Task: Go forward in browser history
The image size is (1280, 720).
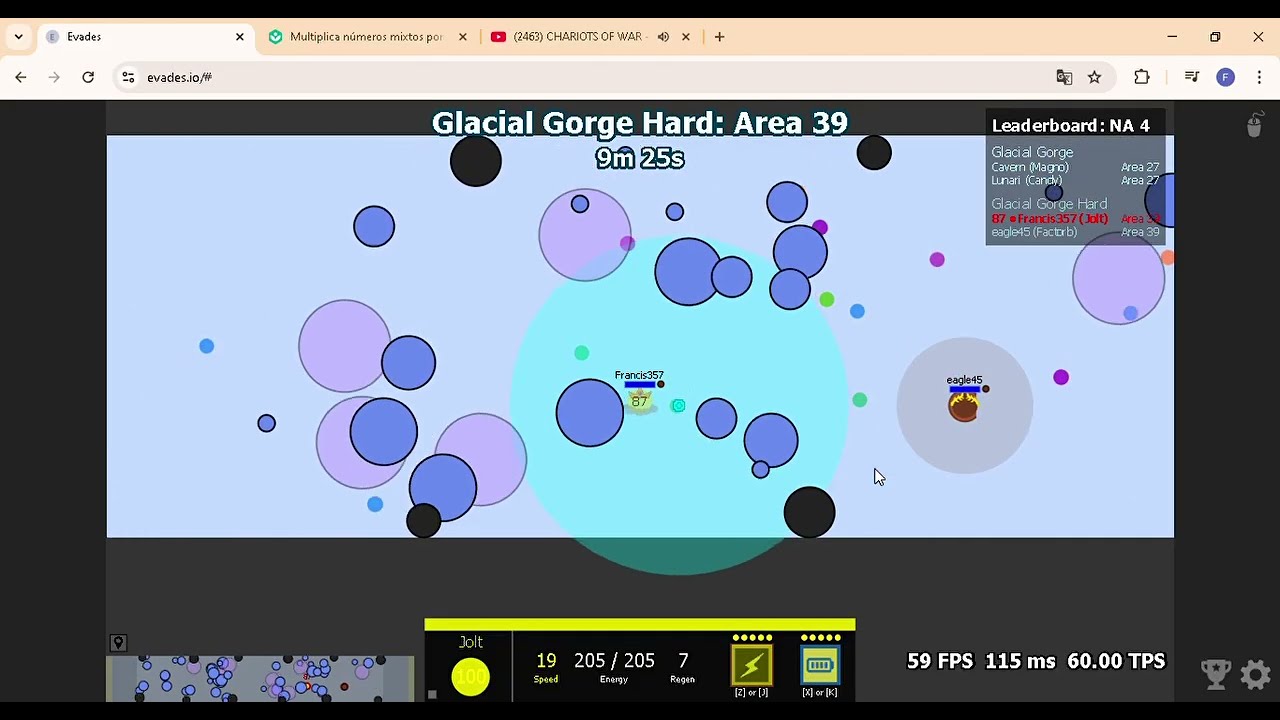Action: click(x=54, y=77)
